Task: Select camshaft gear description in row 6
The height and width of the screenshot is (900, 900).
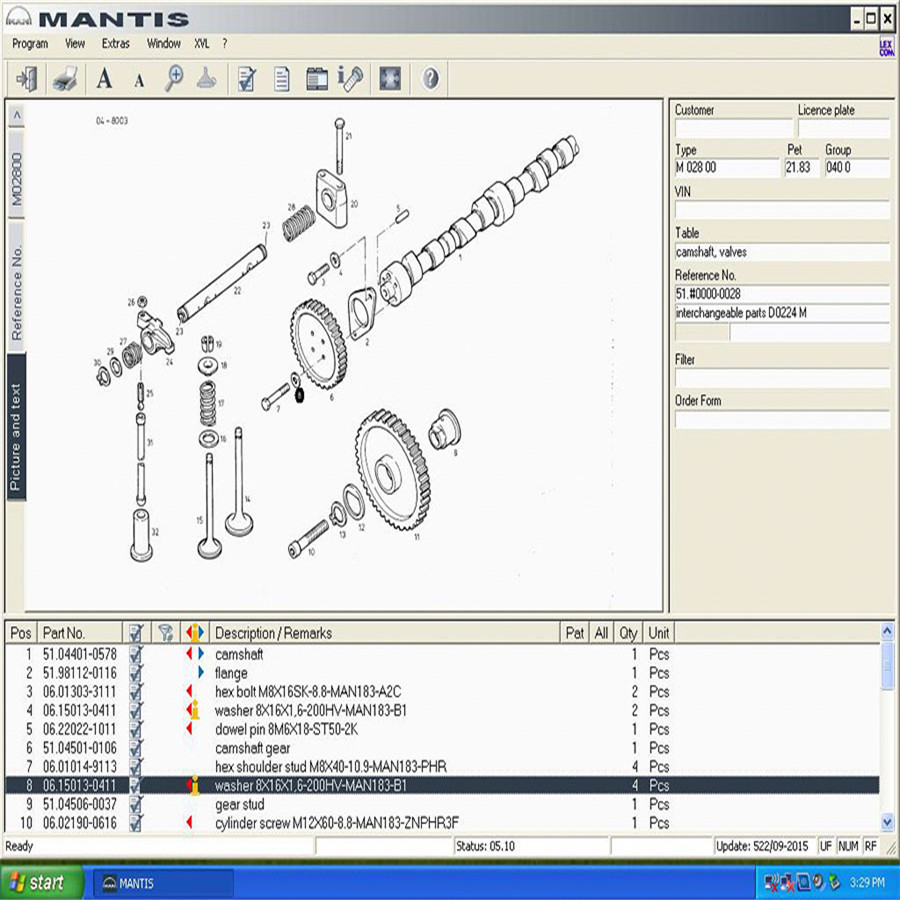Action: (253, 748)
